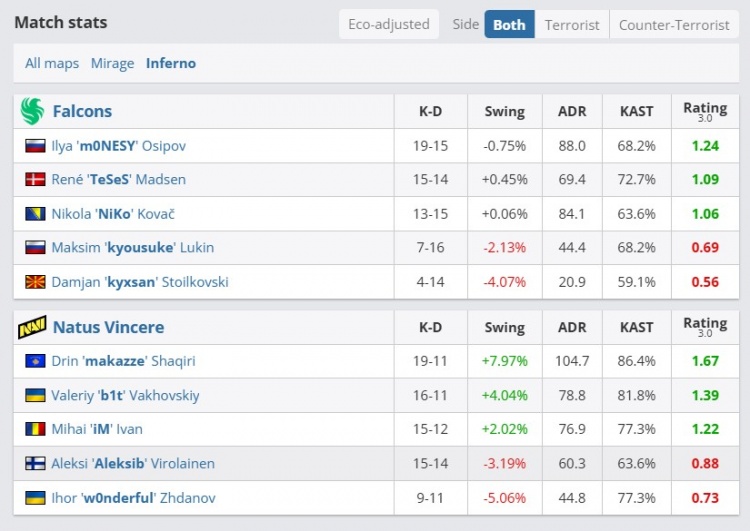The width and height of the screenshot is (750, 531).
Task: Click the Natus Vincere team logo
Action: click(x=32, y=327)
